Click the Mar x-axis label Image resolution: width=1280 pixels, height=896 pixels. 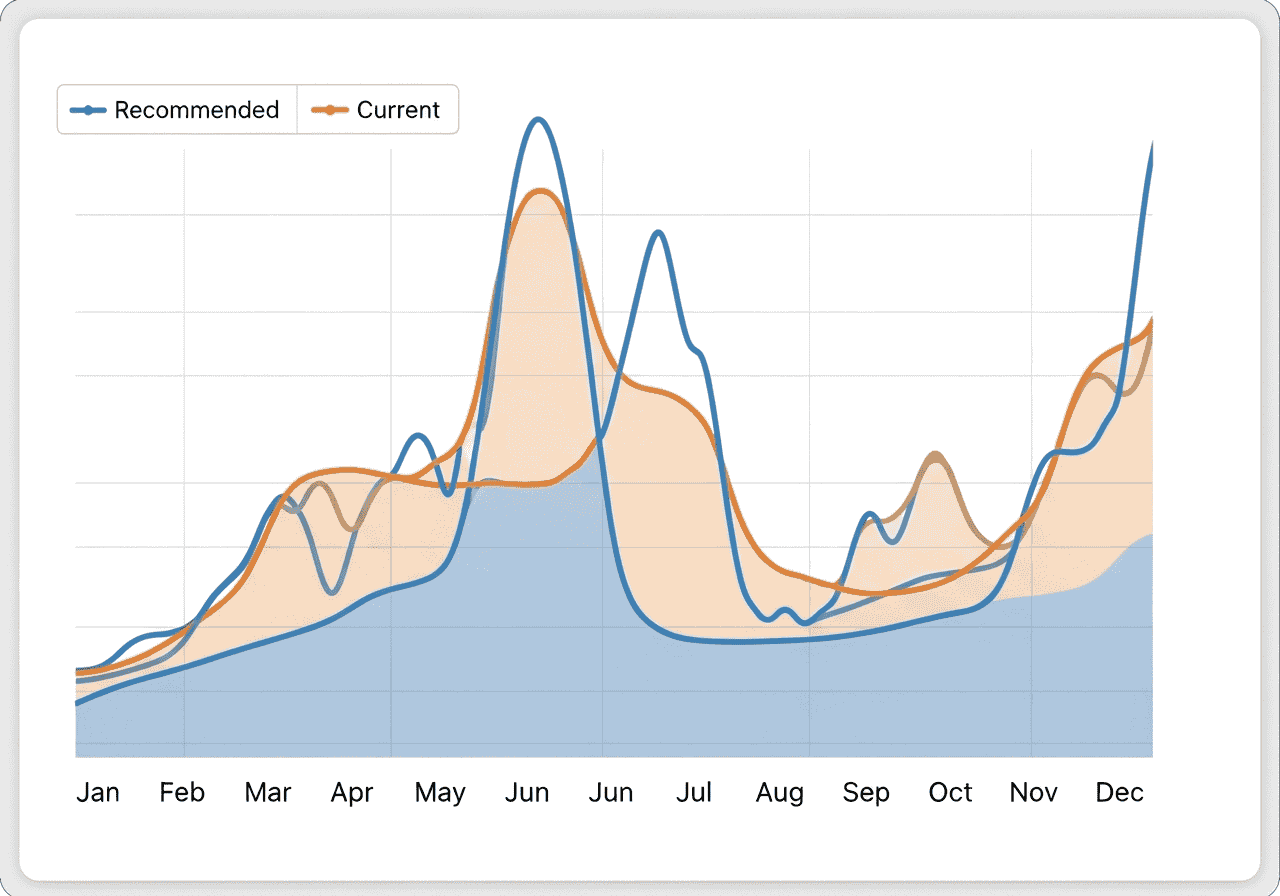coord(268,793)
